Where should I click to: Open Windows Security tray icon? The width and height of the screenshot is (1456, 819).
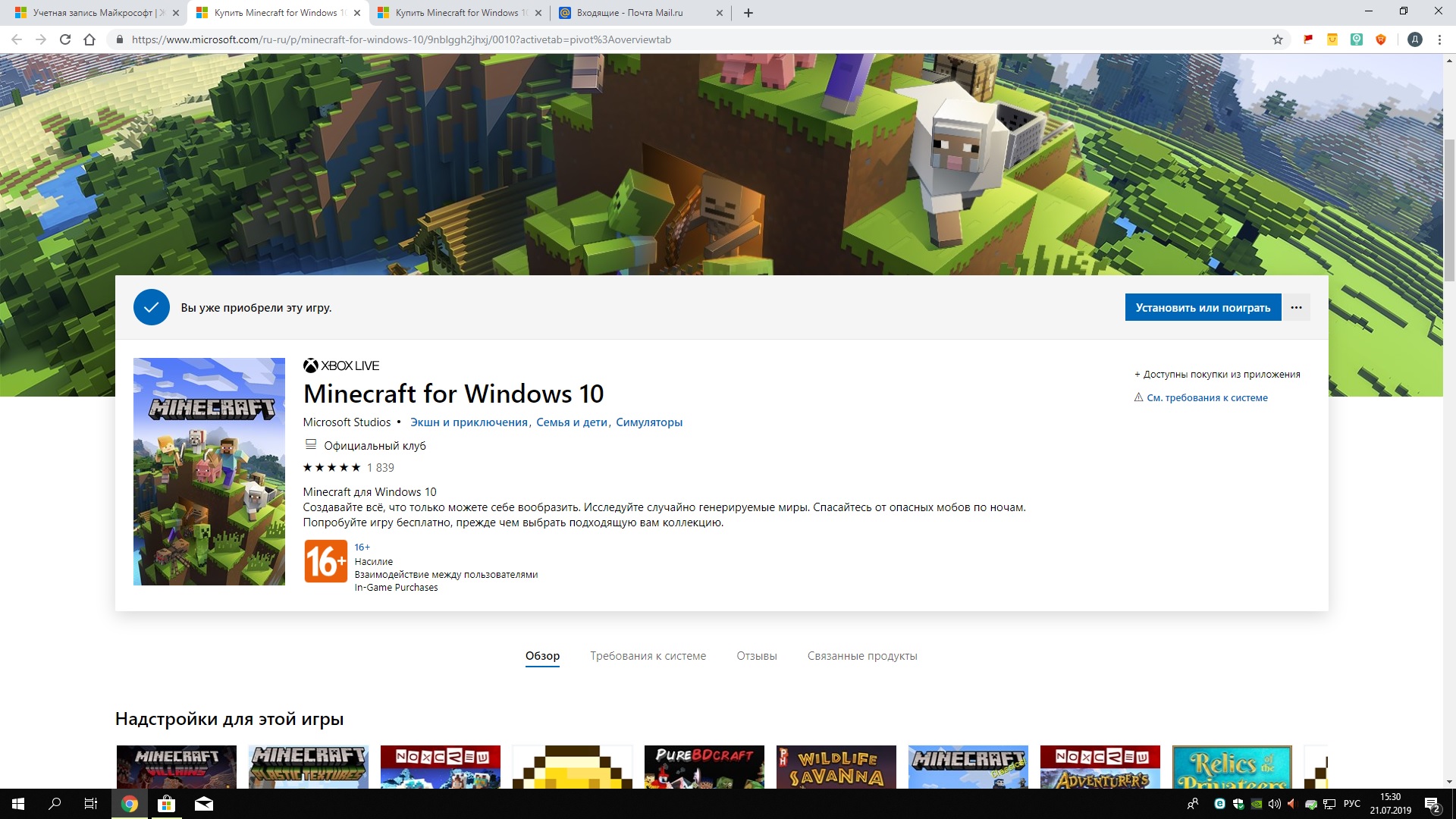point(1238,804)
